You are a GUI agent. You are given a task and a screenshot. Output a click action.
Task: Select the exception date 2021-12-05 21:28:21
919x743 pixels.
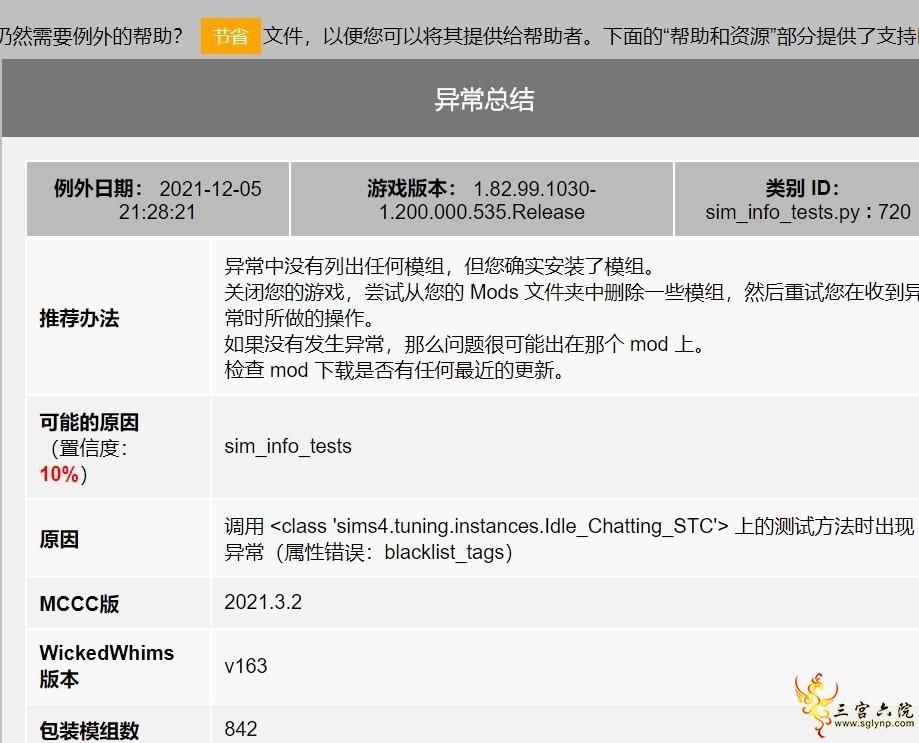tap(190, 200)
